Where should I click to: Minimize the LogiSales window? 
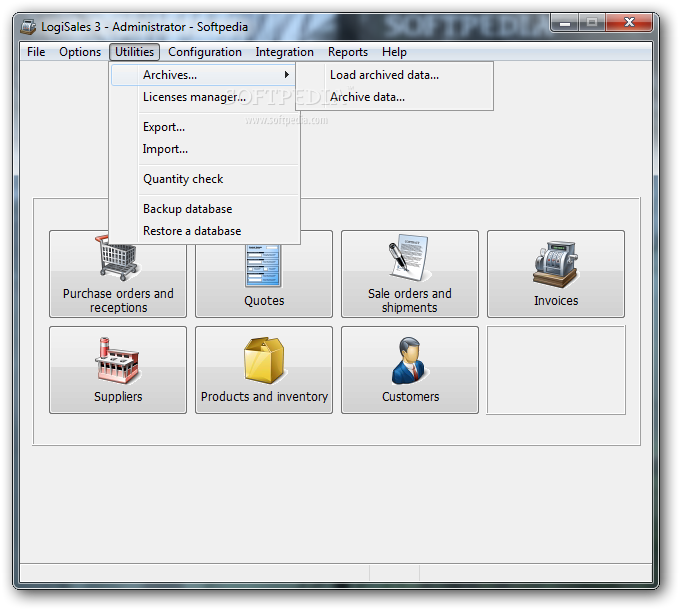click(x=565, y=23)
